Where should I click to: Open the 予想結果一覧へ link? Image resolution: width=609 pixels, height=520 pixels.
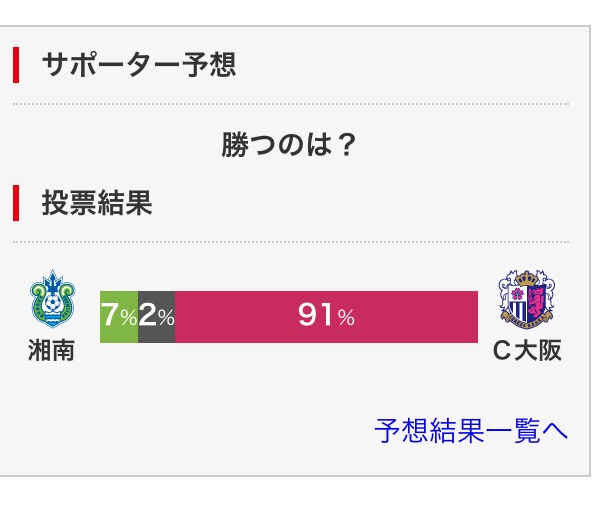pos(471,431)
